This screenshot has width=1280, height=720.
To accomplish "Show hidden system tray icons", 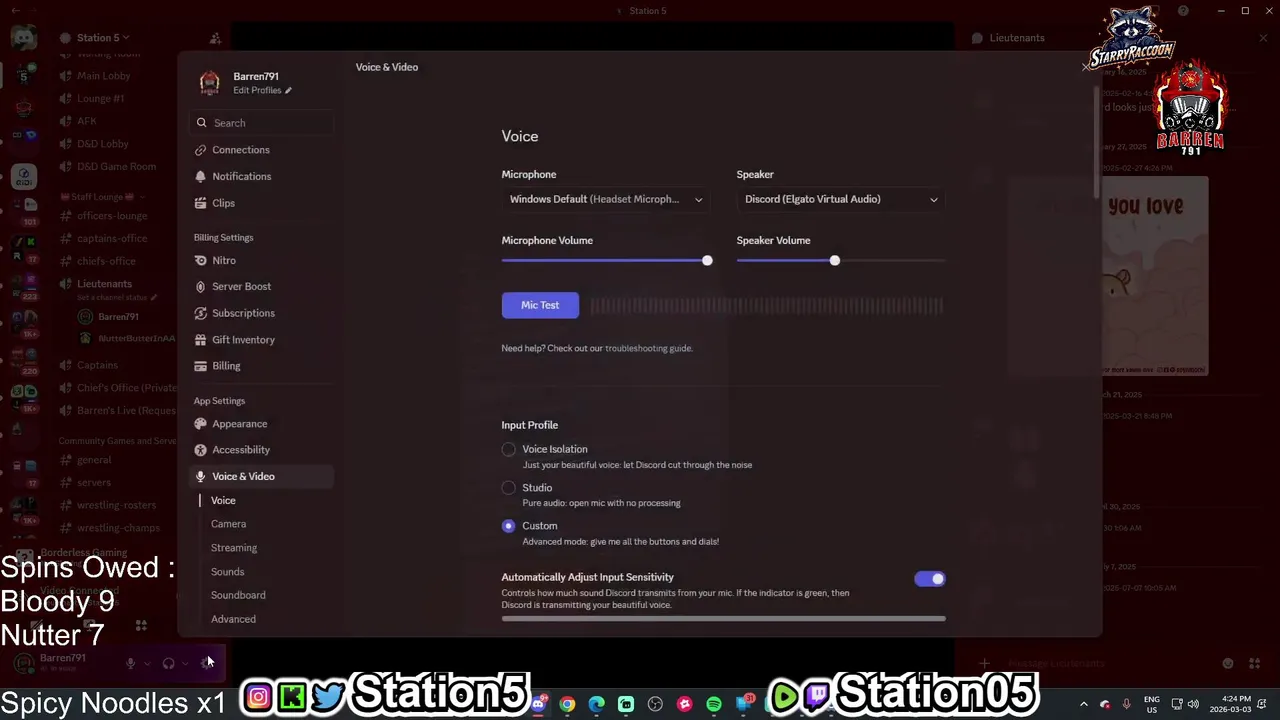I will (x=1083, y=704).
